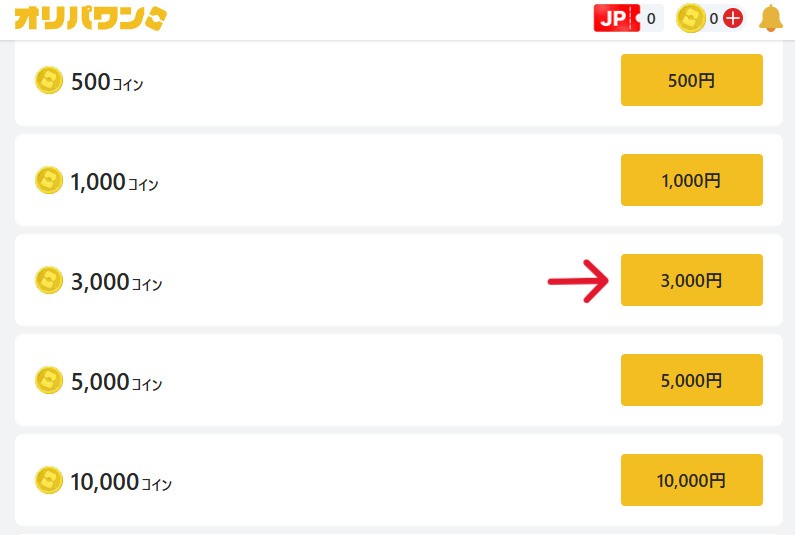The width and height of the screenshot is (795, 535).
Task: Click the coin icon beside 5,000コイン
Action: [x=49, y=381]
